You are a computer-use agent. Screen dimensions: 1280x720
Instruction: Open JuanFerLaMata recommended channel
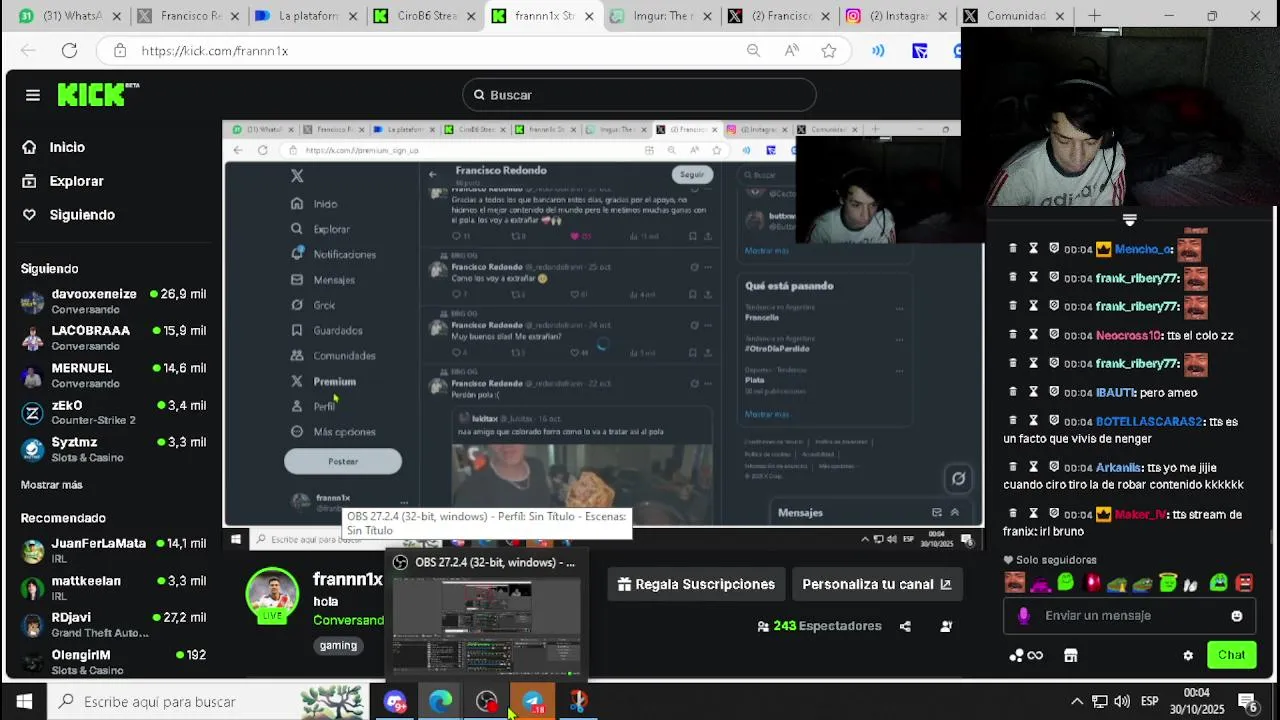tap(113, 551)
